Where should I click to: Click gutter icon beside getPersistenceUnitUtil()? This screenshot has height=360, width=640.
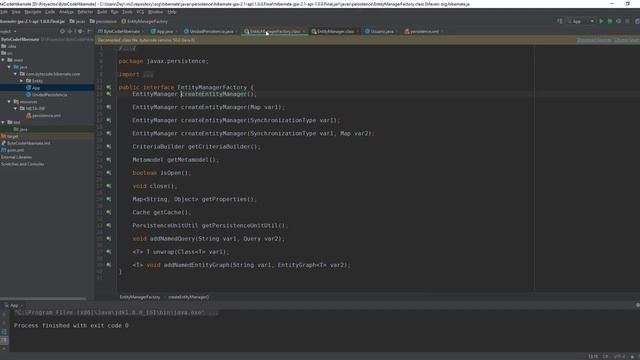click(x=109, y=225)
